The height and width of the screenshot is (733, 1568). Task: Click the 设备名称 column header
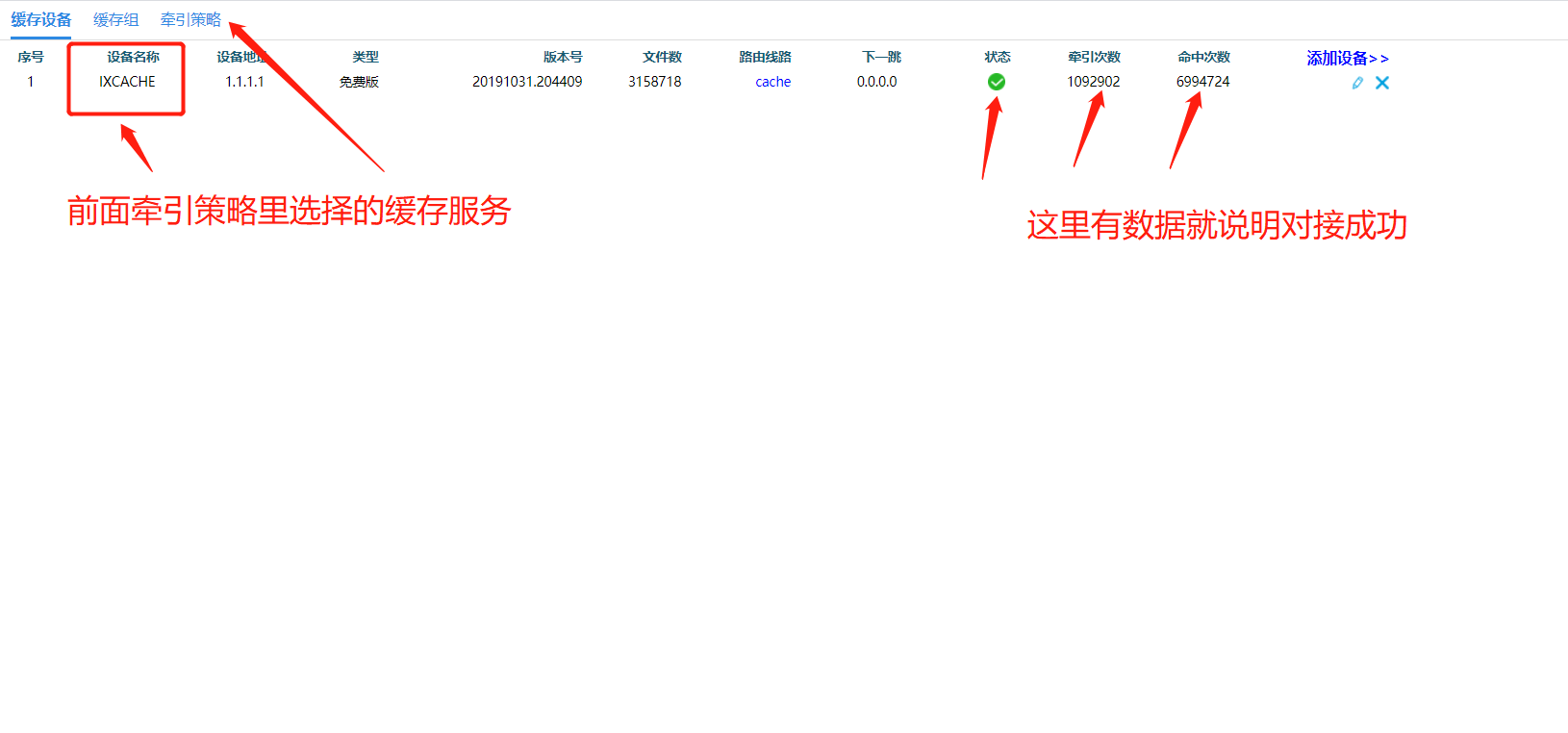[133, 57]
